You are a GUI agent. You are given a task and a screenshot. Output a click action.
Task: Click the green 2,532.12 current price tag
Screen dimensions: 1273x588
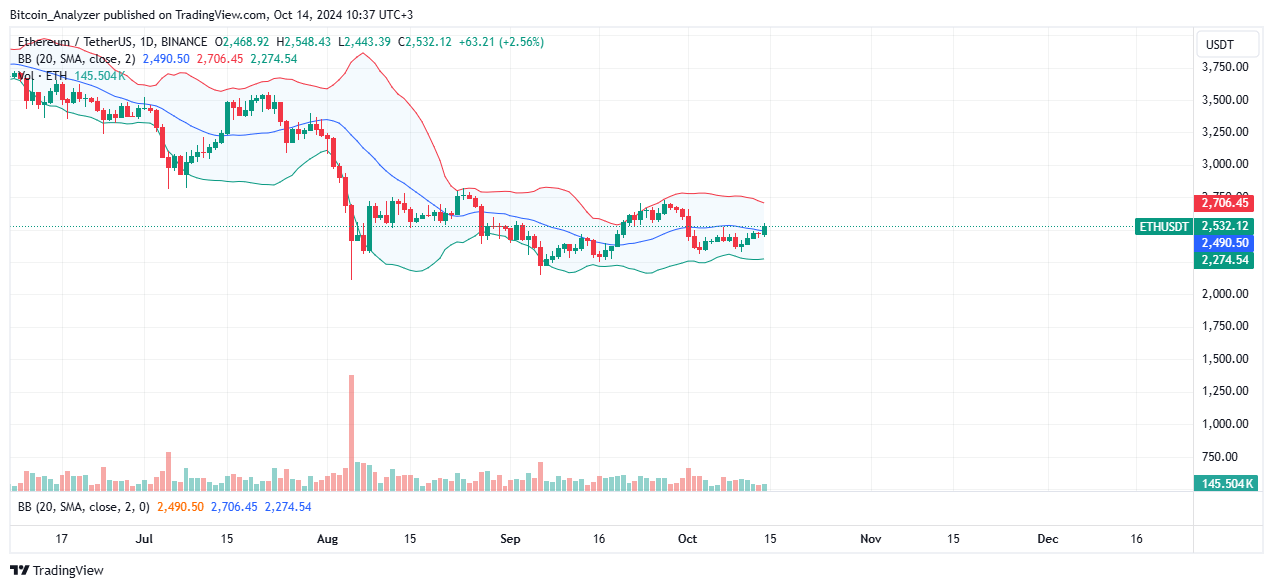point(1226,227)
